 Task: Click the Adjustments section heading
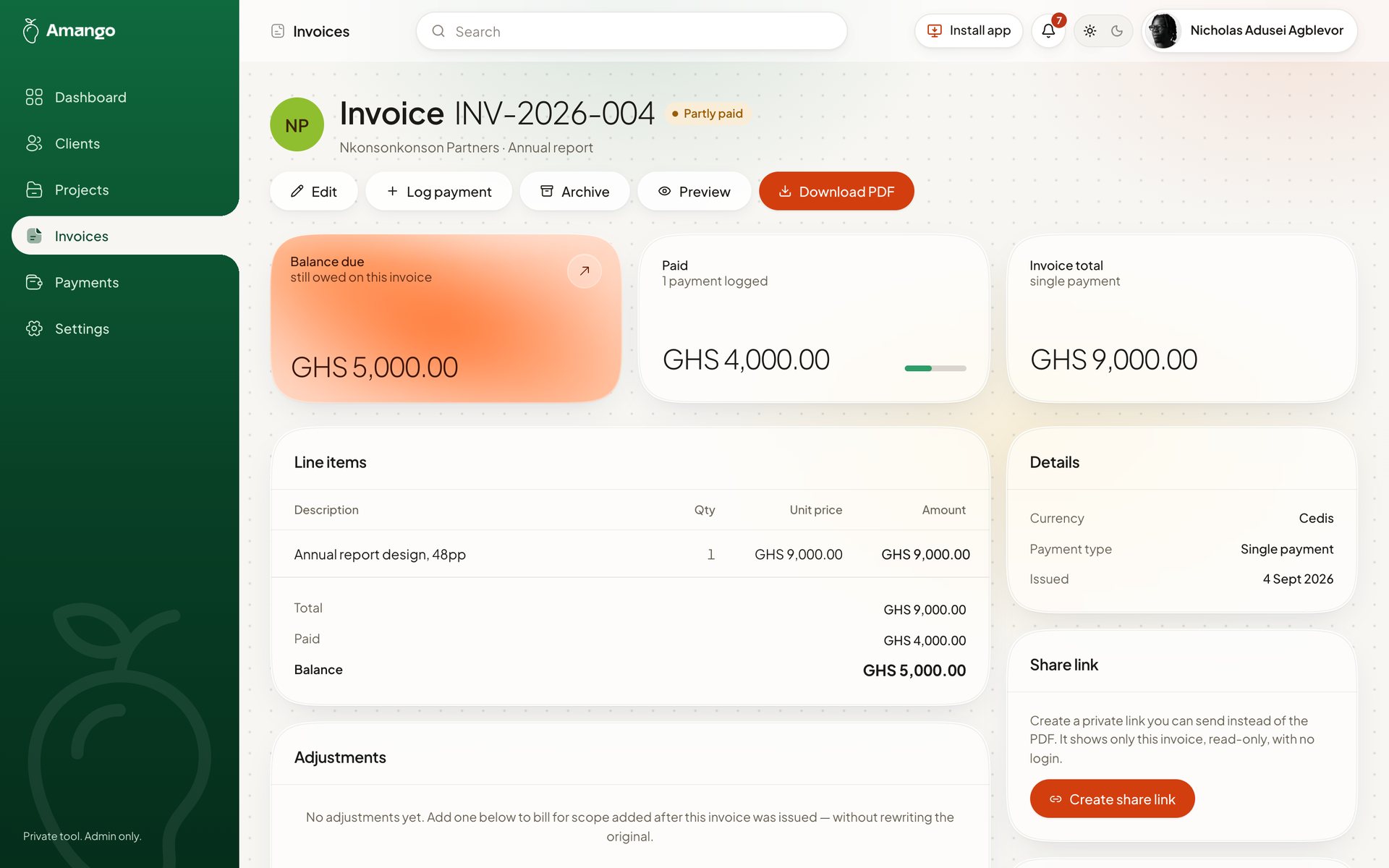coord(340,757)
